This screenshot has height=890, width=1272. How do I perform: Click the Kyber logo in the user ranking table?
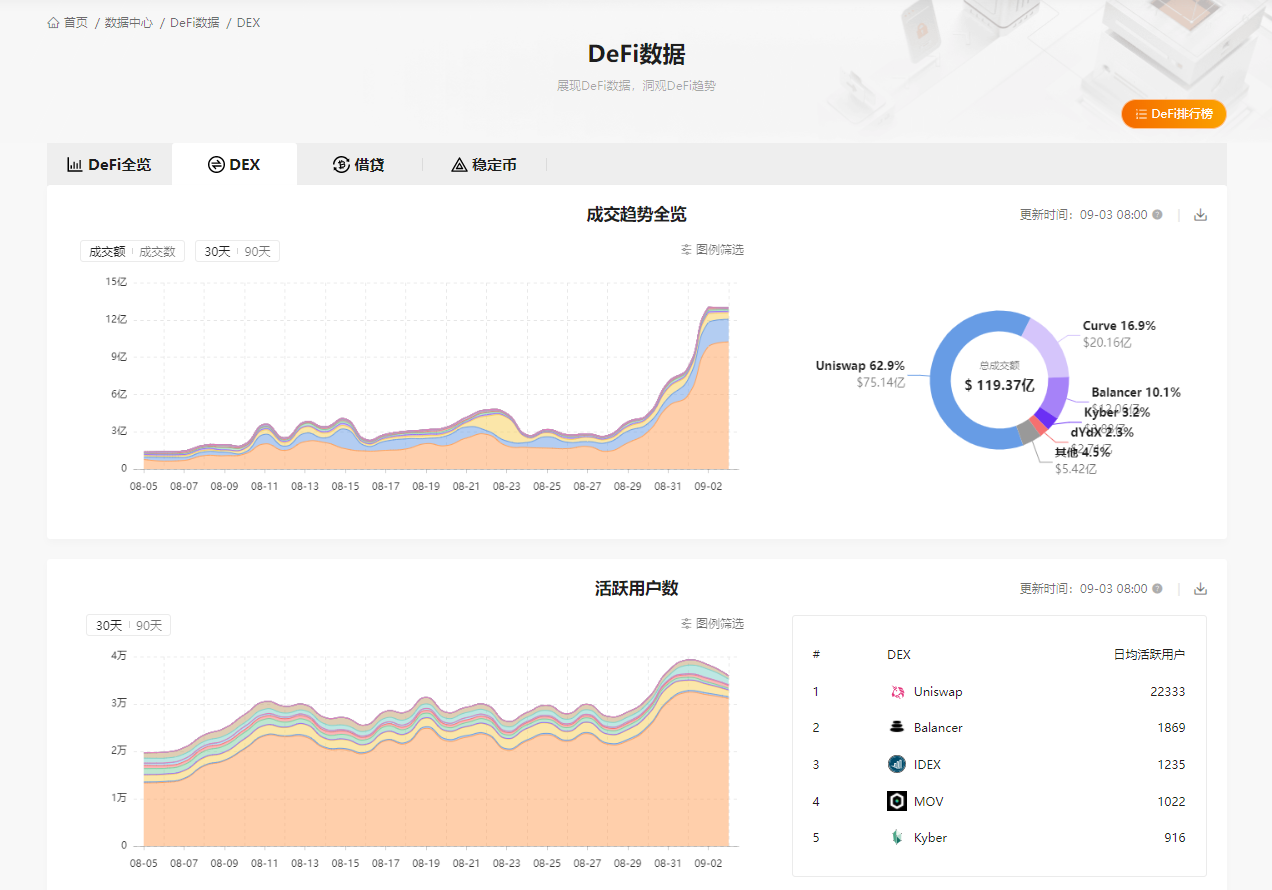pyautogui.click(x=896, y=837)
